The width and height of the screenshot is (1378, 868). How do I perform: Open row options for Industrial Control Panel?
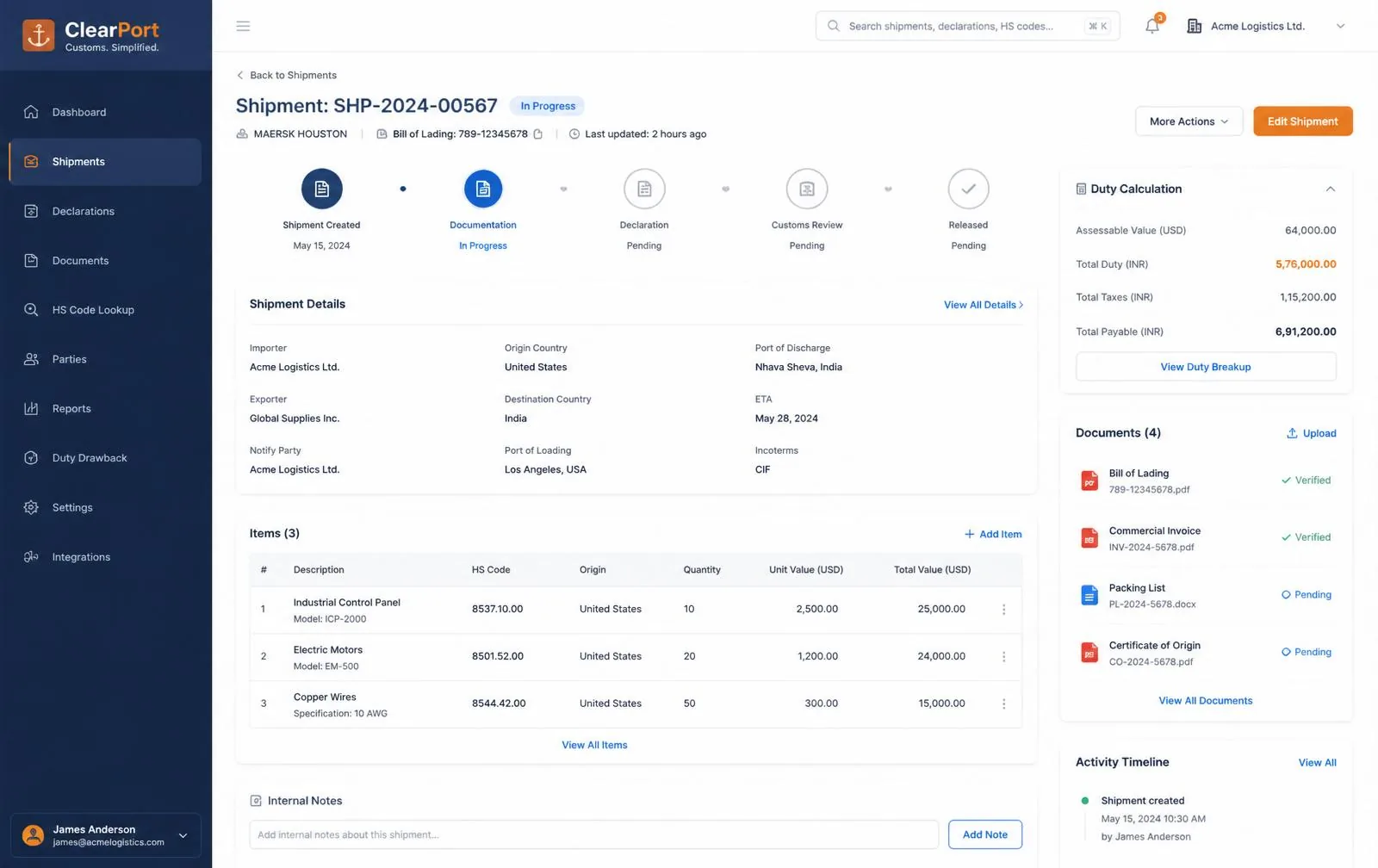(1003, 610)
